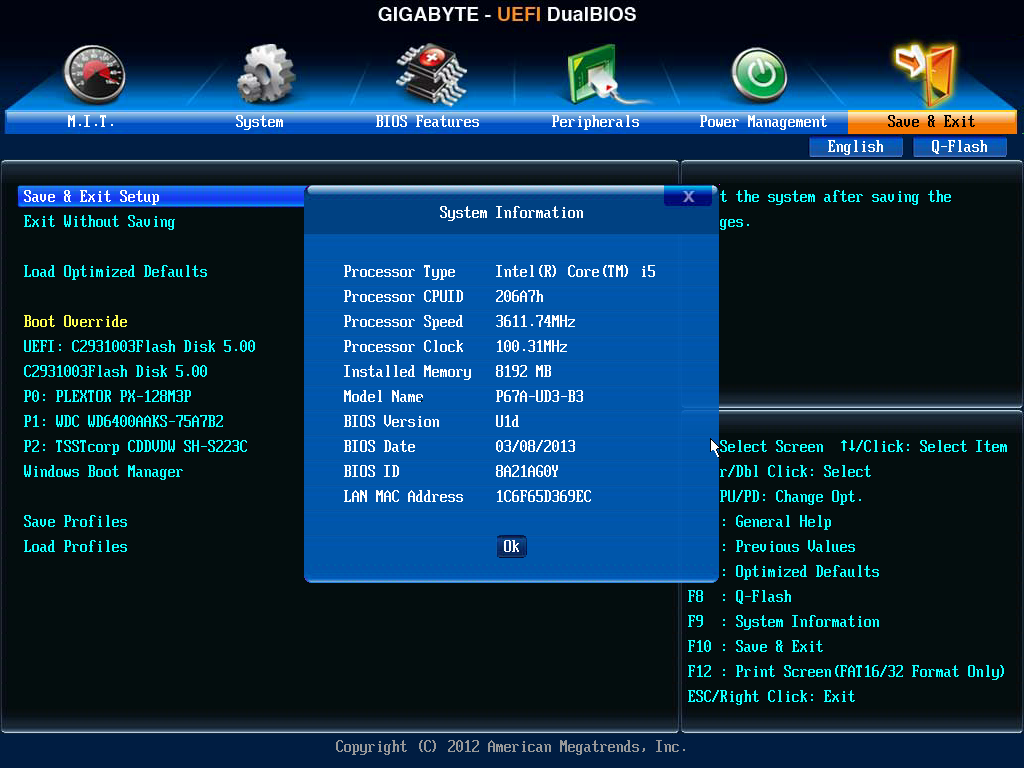Click the Installed Memory label
This screenshot has width=1024, height=768.
408,372
